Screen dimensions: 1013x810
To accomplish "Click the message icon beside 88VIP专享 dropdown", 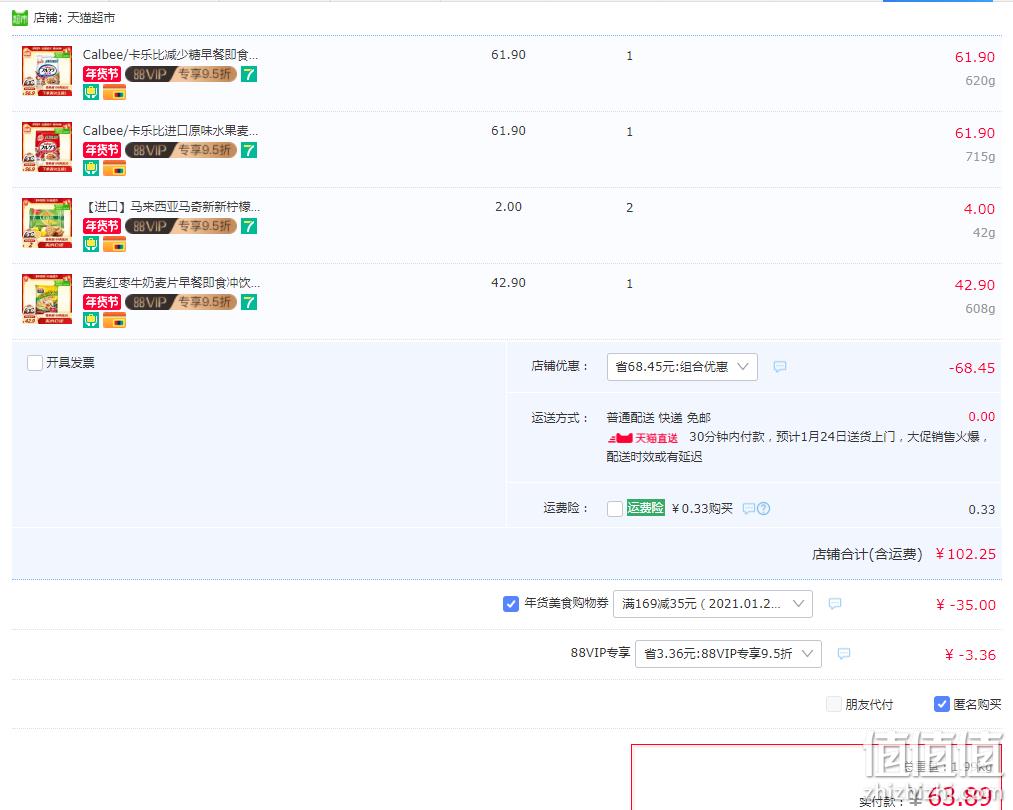I will pyautogui.click(x=844, y=654).
